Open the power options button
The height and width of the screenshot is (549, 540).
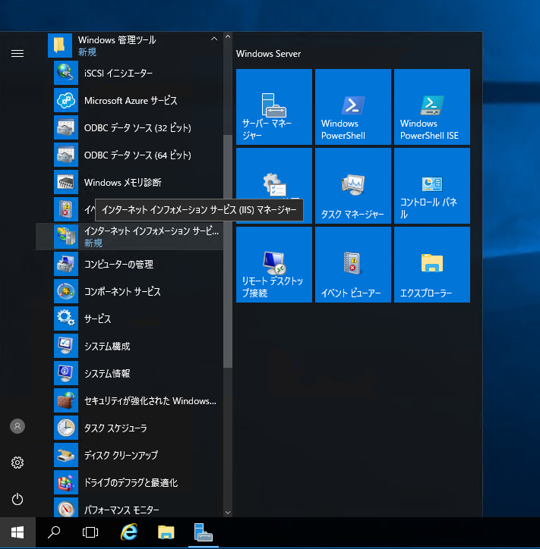(x=18, y=499)
